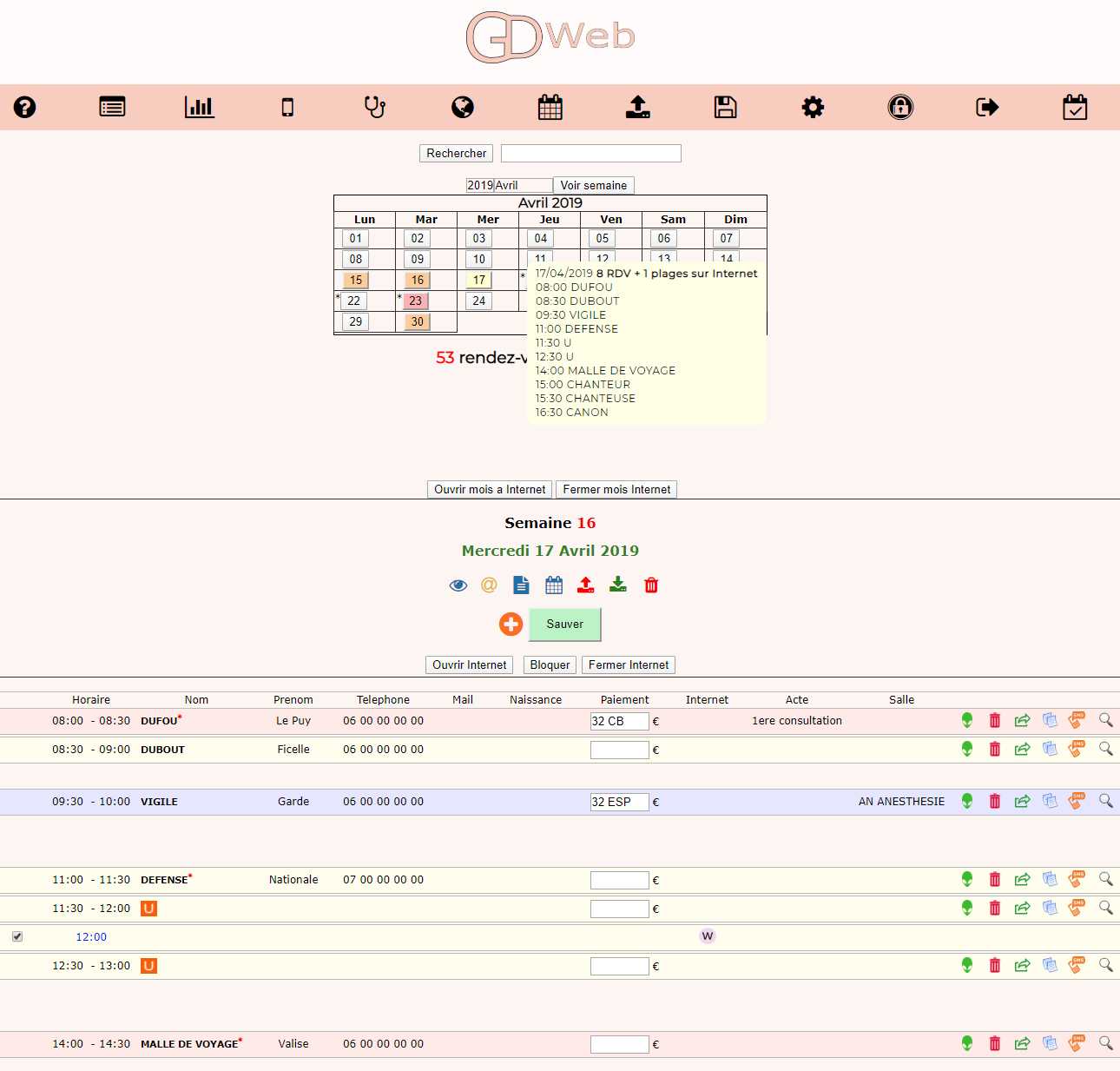Select day 17 in calendar
This screenshot has width=1120, height=1071.
pos(479,280)
